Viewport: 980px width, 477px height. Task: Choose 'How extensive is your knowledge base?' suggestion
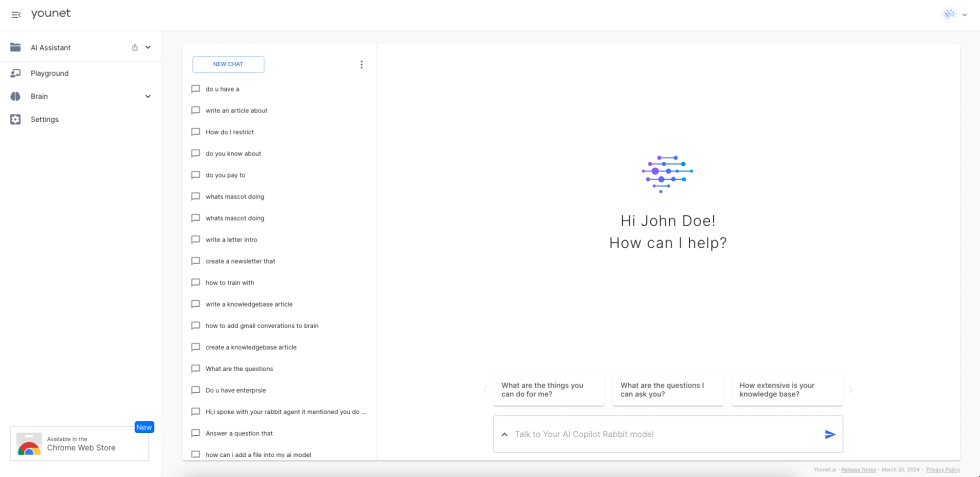786,390
